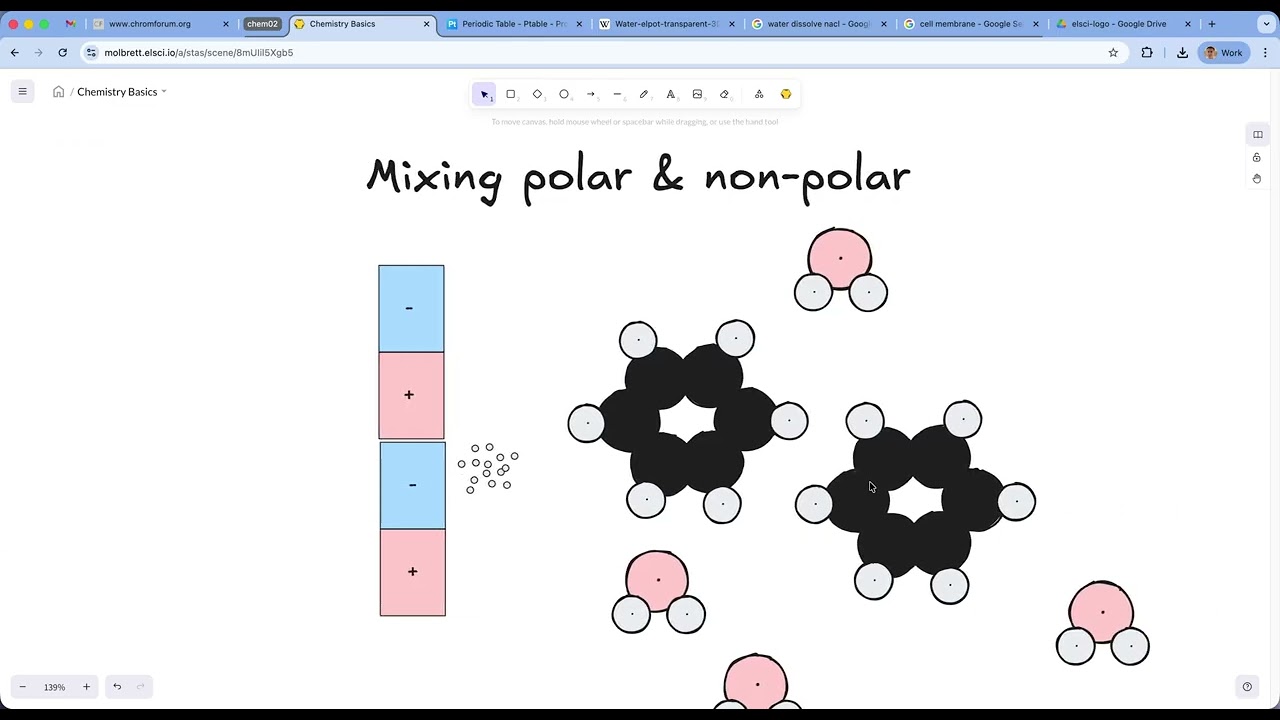Go to home via house icon

[x=58, y=92]
